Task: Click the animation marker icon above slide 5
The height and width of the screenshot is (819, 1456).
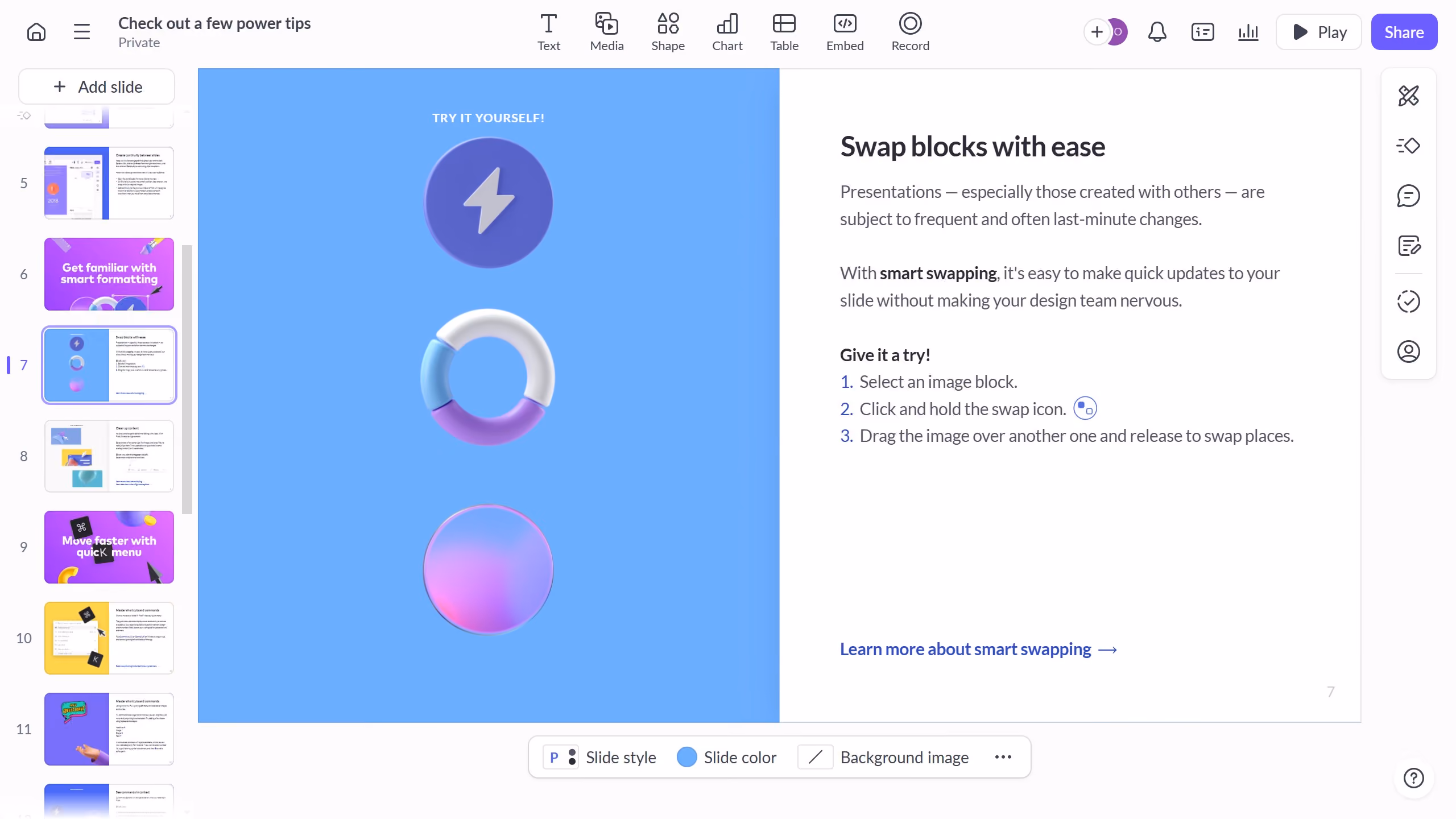Action: [x=24, y=115]
